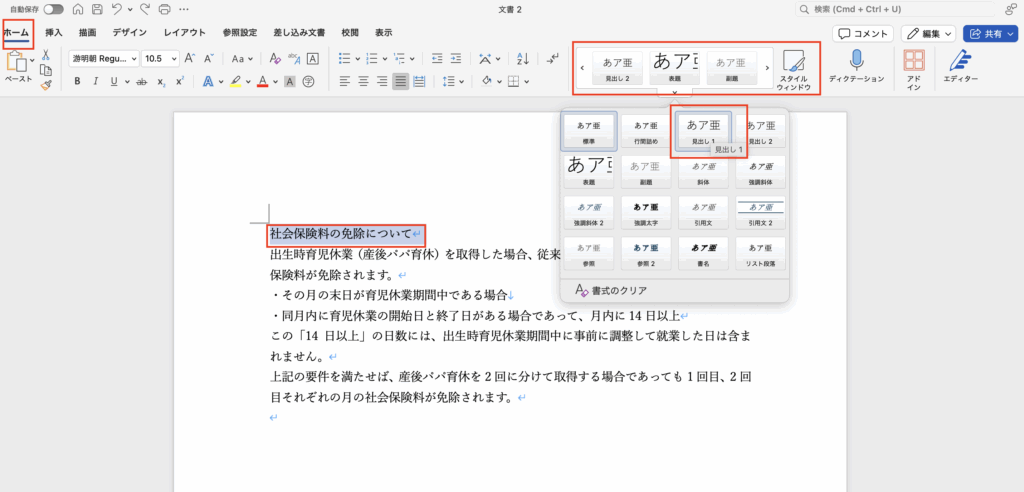This screenshot has height=492, width=1024.
Task: Apply the 見出し 1 style thumbnail
Action: tap(703, 133)
